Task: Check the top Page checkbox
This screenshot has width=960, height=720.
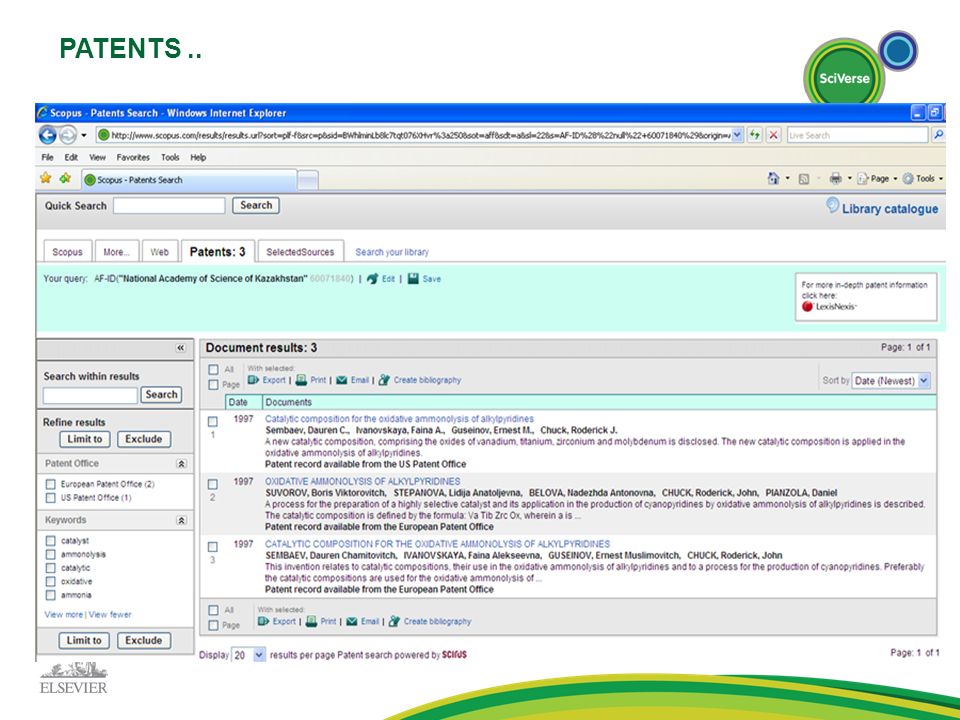Action: 213,384
